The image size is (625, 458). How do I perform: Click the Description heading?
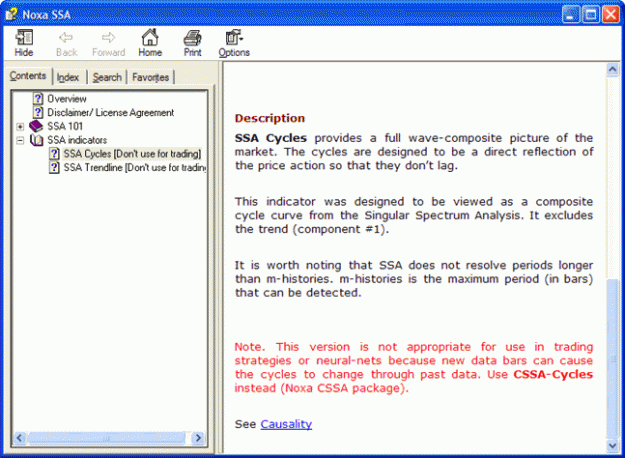click(270, 118)
